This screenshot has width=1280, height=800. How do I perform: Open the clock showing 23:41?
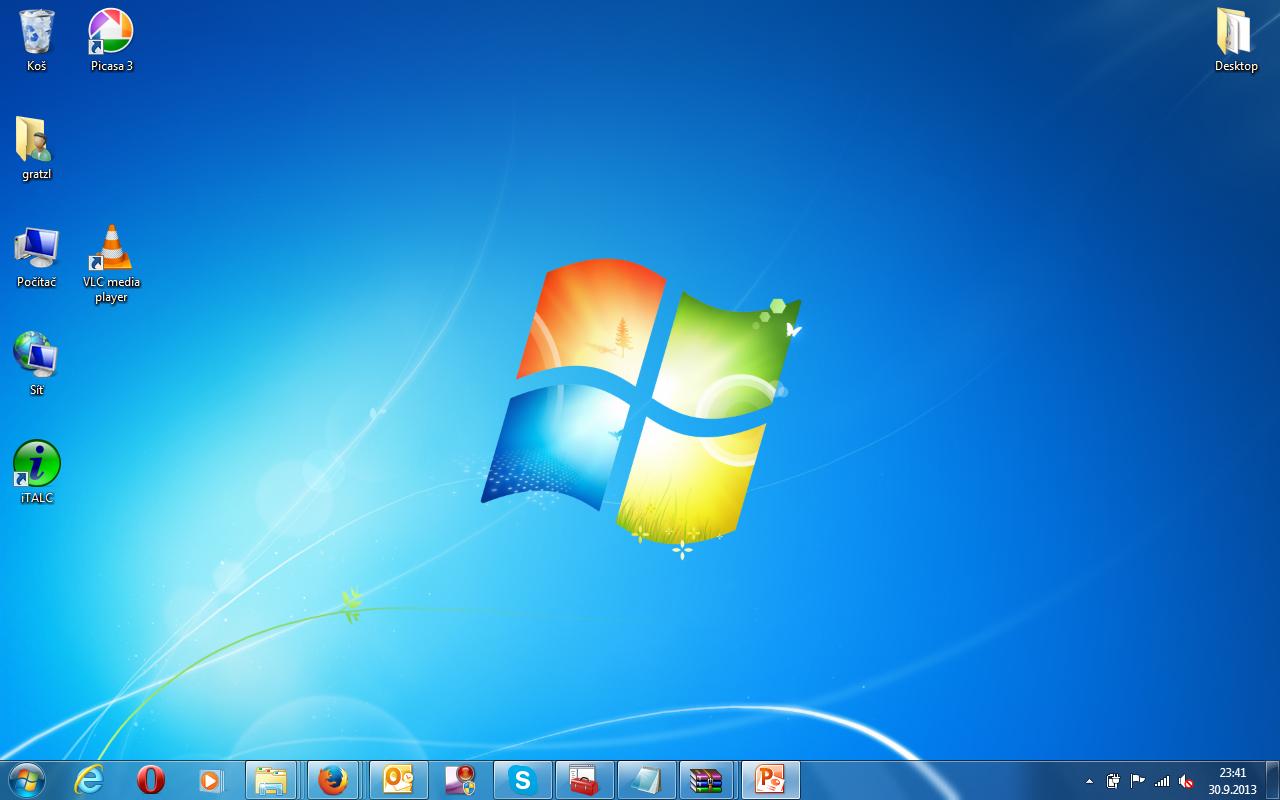[1232, 781]
